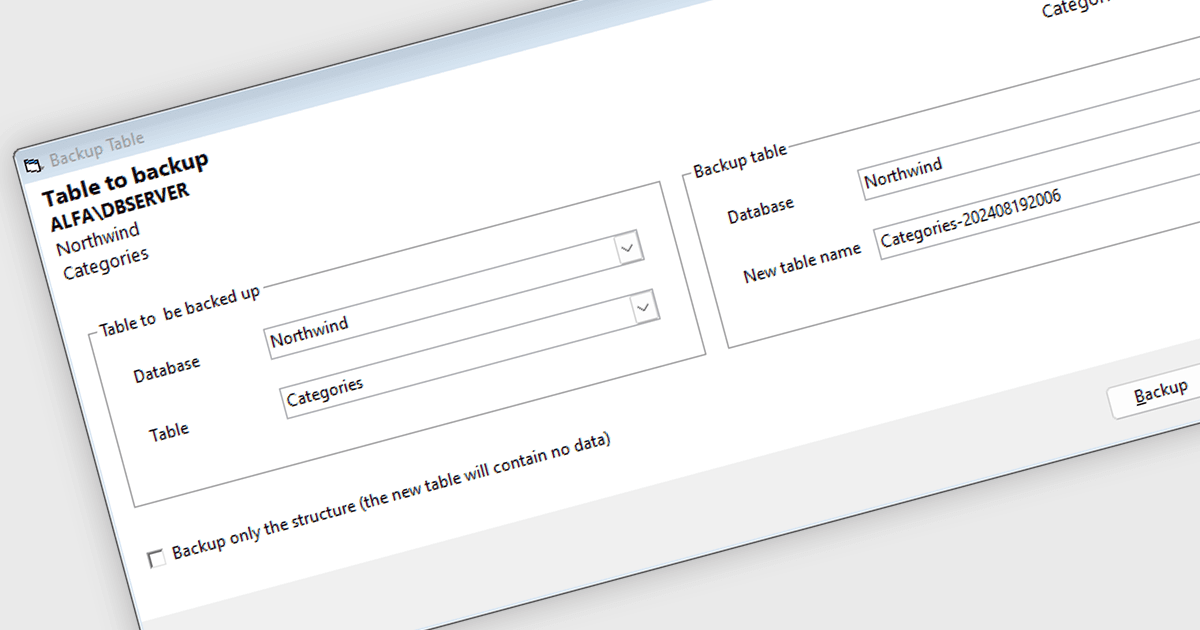Click the Backup Table window title
1200x630 pixels.
coord(97,150)
